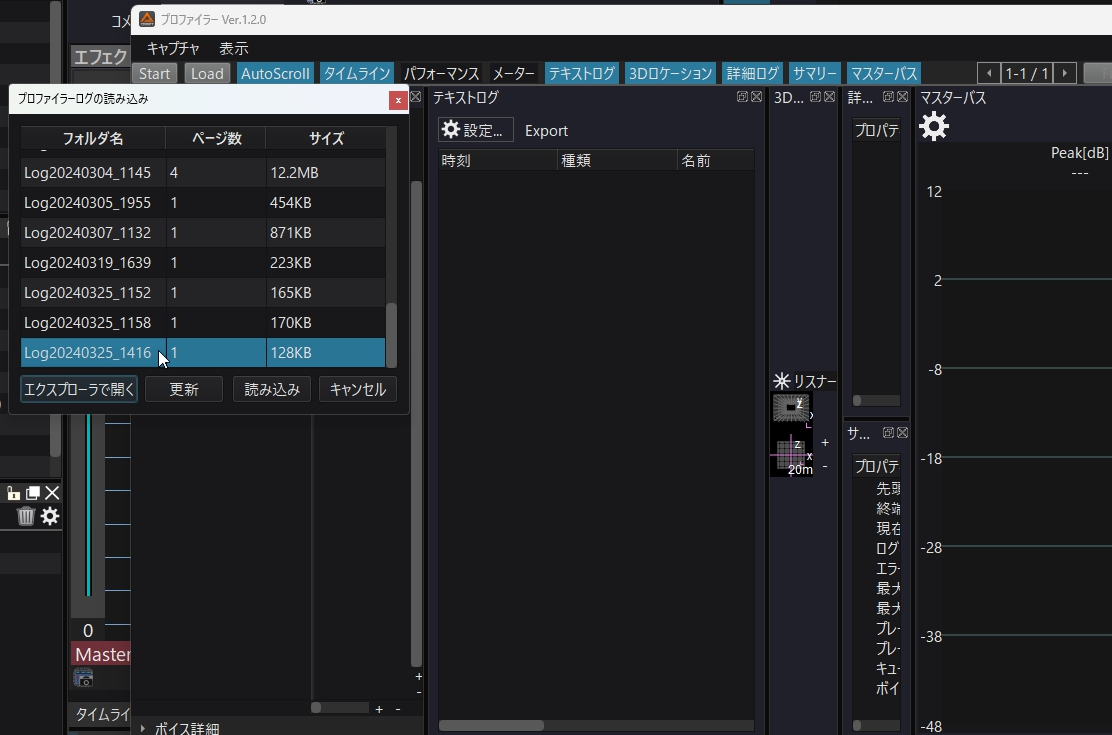Screen dimensions: 1112x735
Task: Float the サマリー panel
Action: click(888, 432)
